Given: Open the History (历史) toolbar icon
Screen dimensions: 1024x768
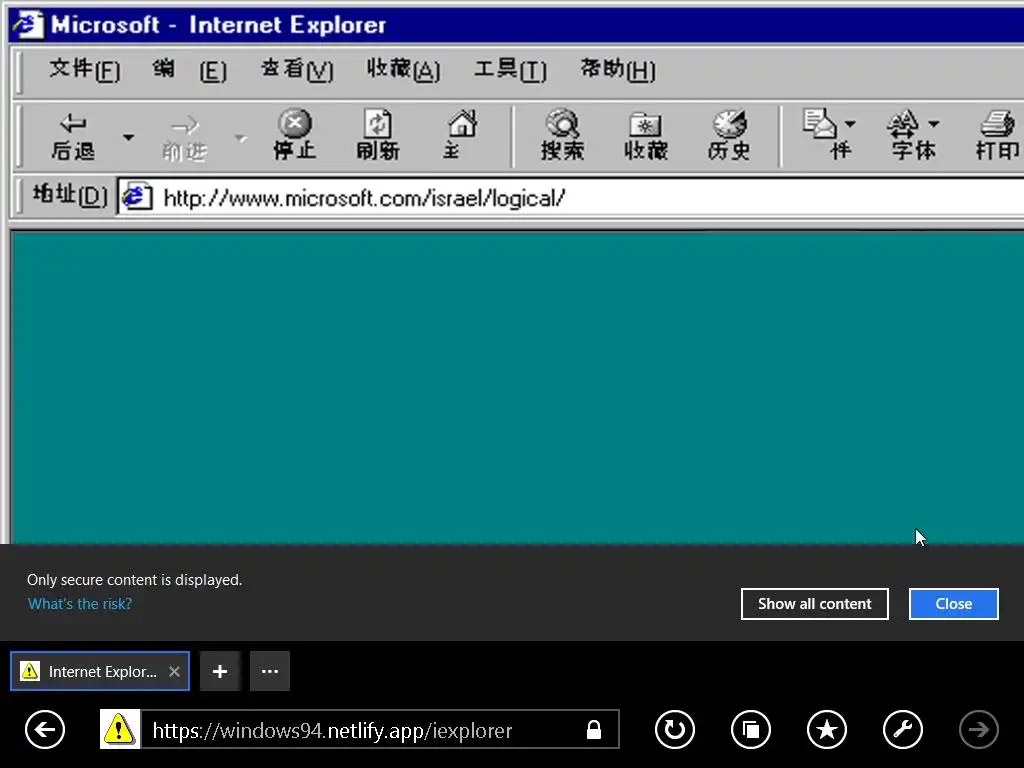Looking at the screenshot, I should tap(729, 135).
